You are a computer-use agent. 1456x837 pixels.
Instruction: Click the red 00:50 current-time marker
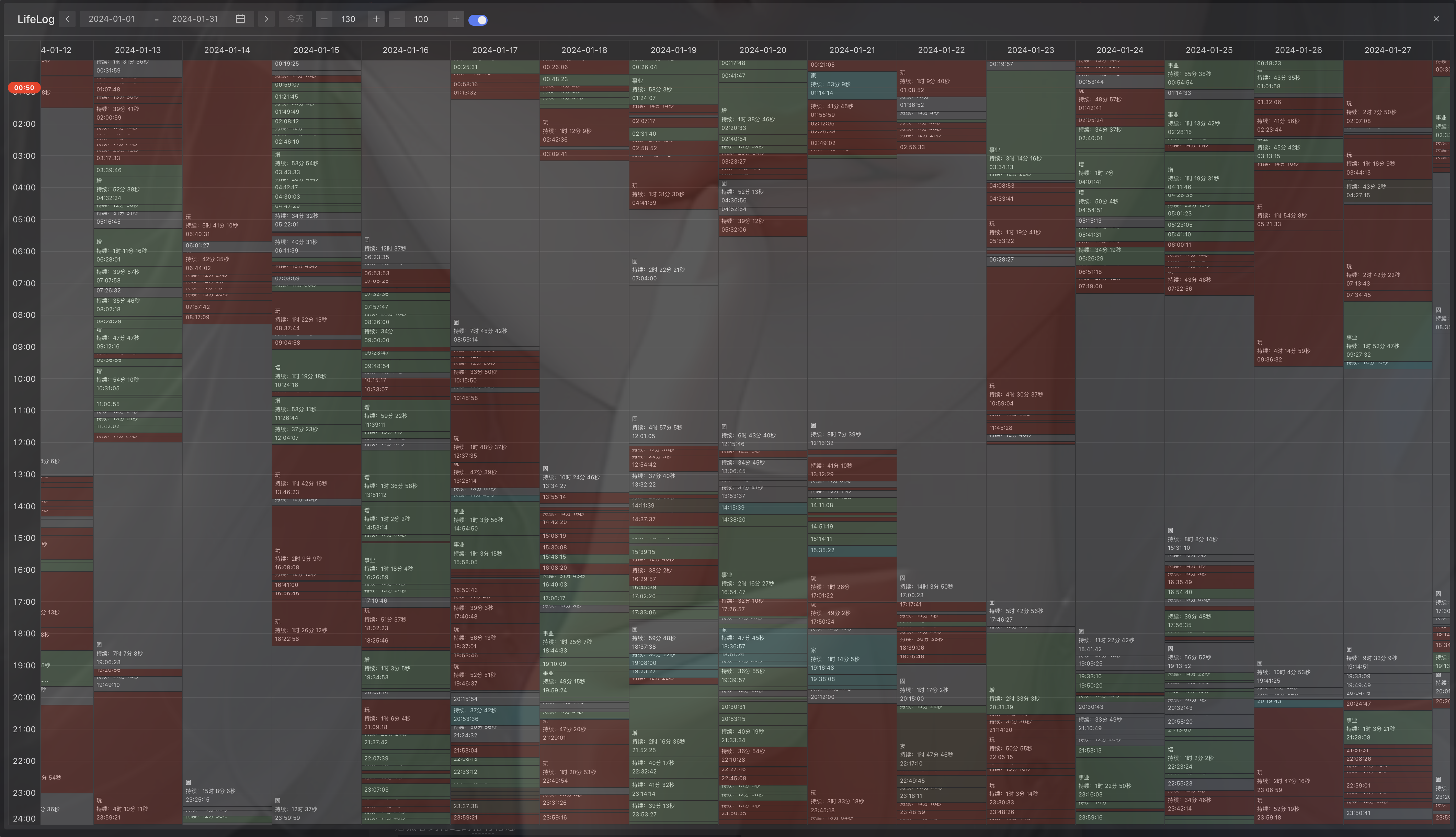tap(24, 88)
